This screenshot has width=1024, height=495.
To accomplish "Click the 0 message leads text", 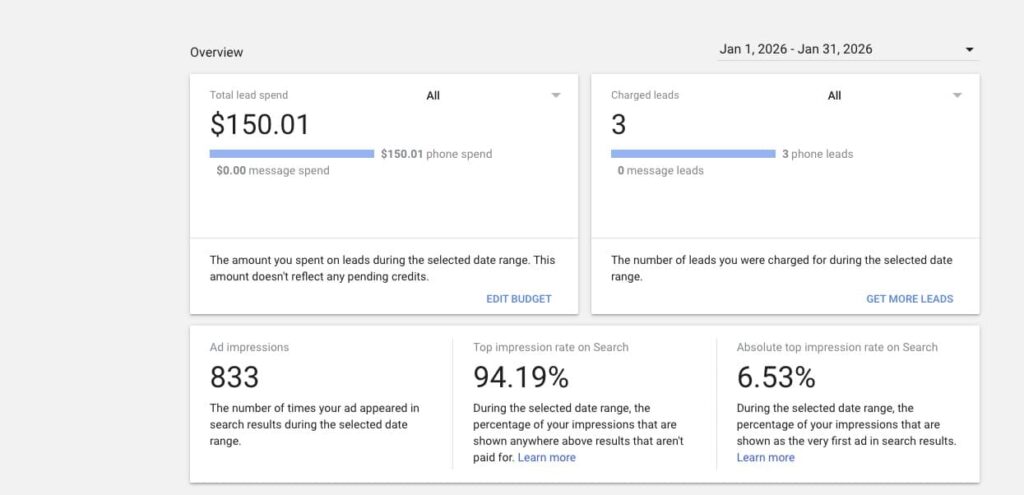I will click(660, 171).
